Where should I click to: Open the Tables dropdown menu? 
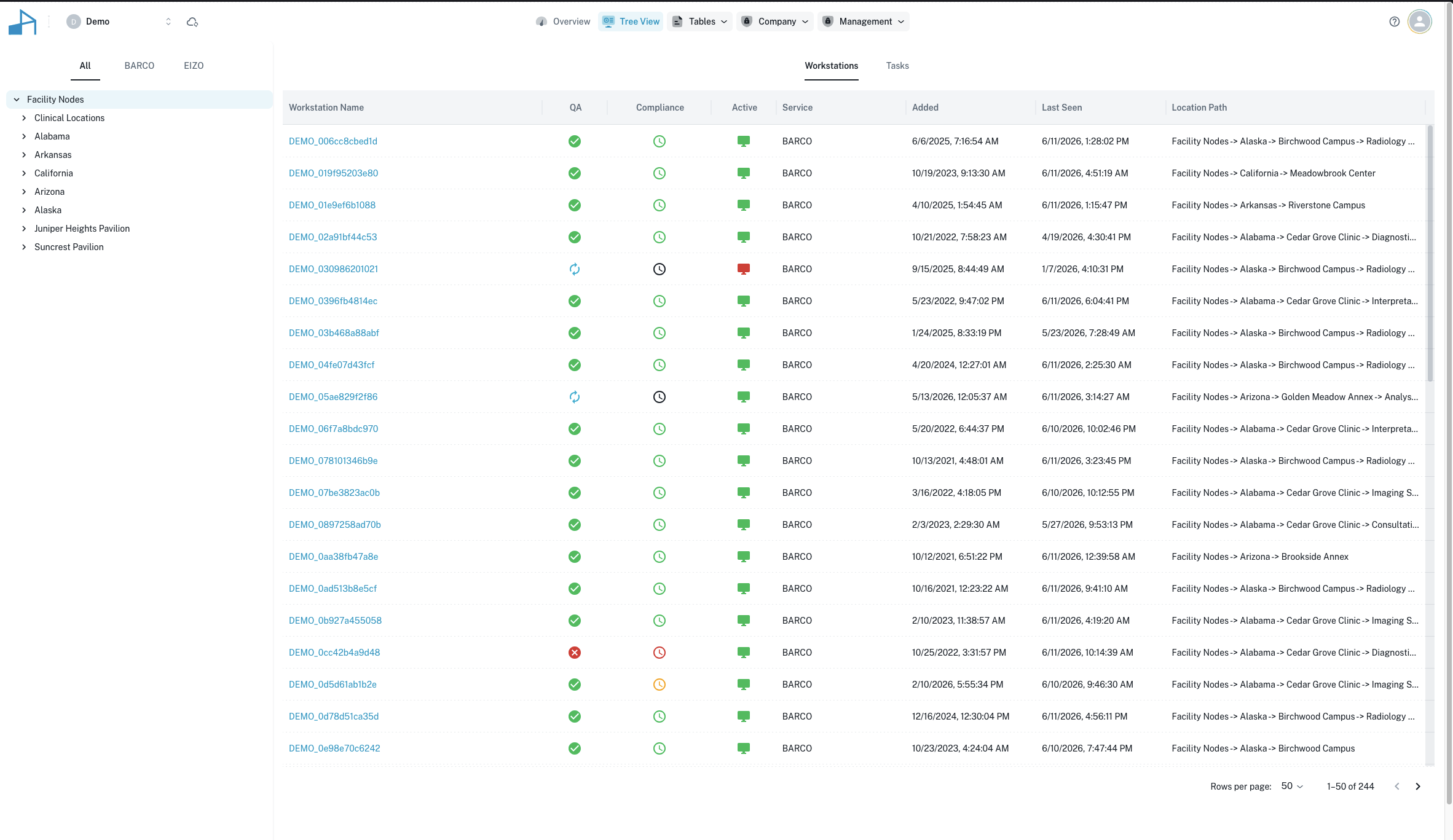pos(699,22)
